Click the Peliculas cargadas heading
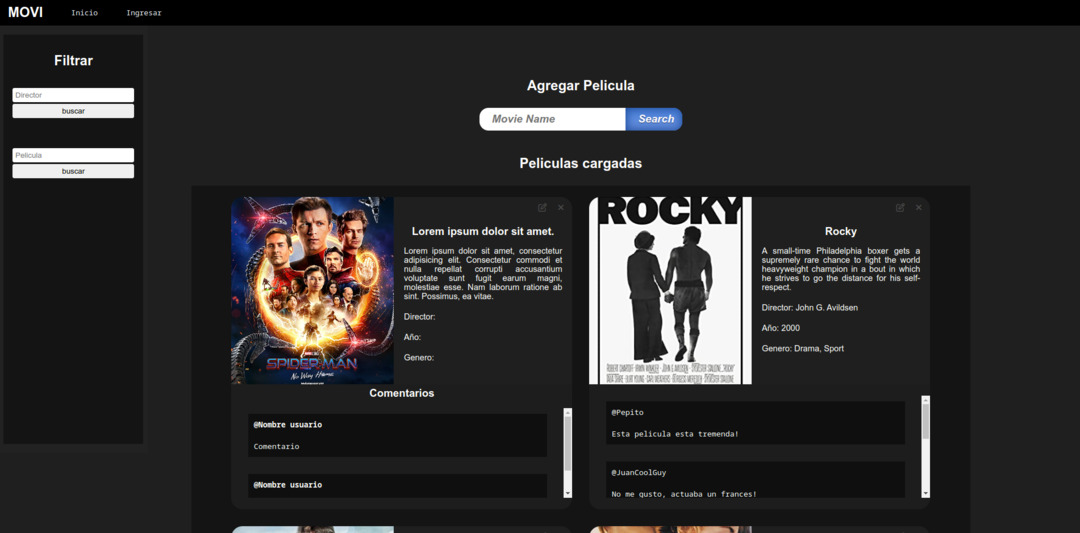The image size is (1080, 533). pyautogui.click(x=581, y=163)
